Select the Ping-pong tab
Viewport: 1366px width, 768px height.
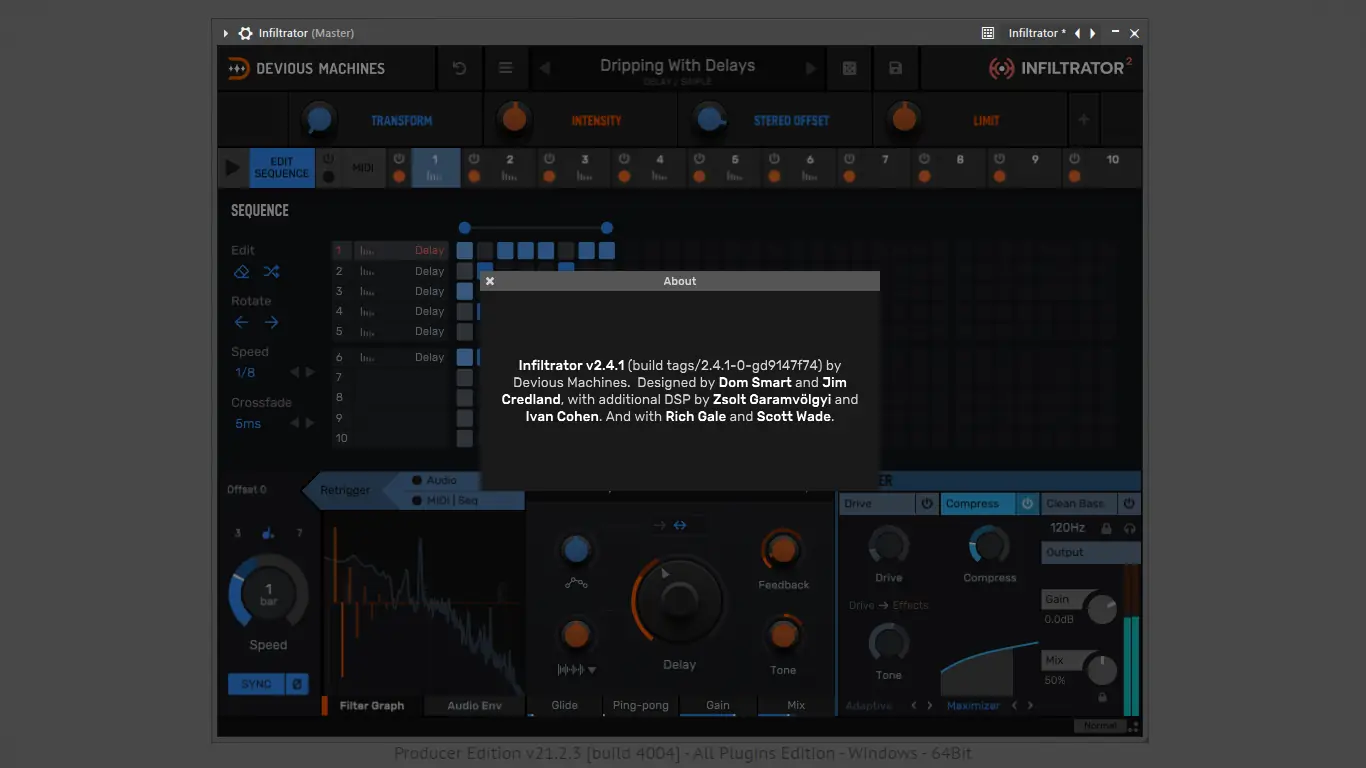pos(640,705)
